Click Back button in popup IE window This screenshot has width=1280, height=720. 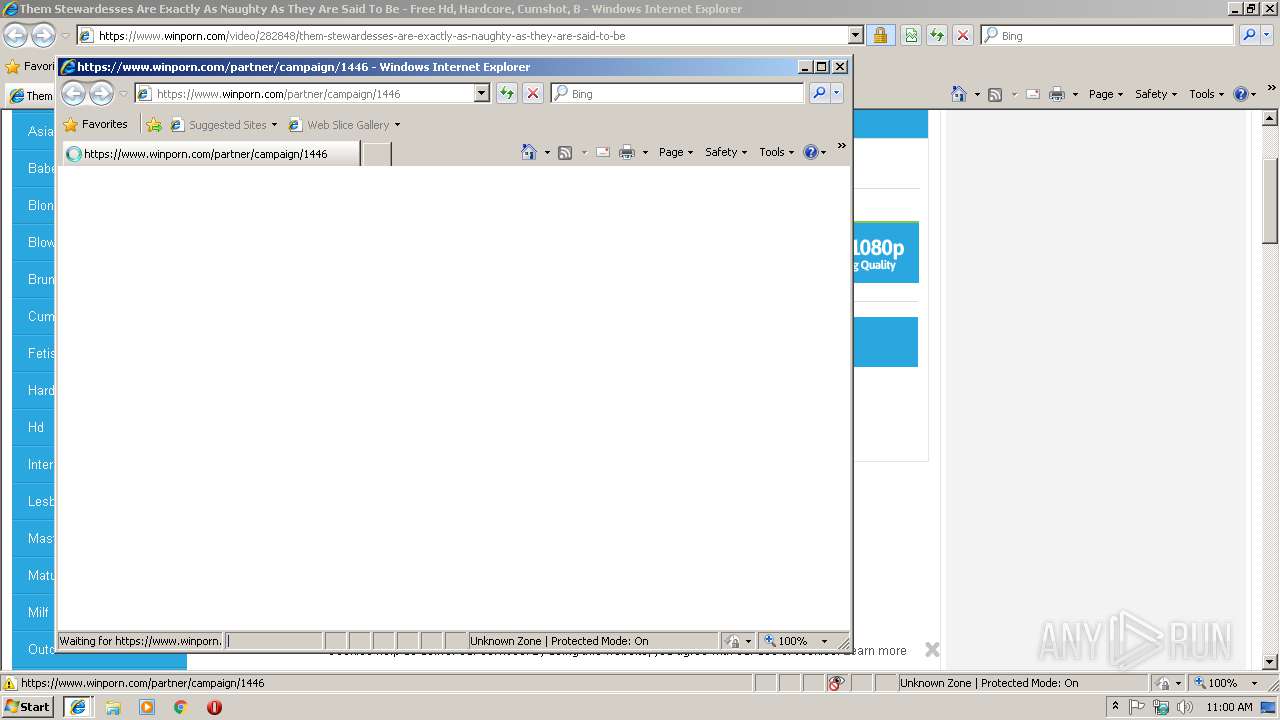coord(73,94)
